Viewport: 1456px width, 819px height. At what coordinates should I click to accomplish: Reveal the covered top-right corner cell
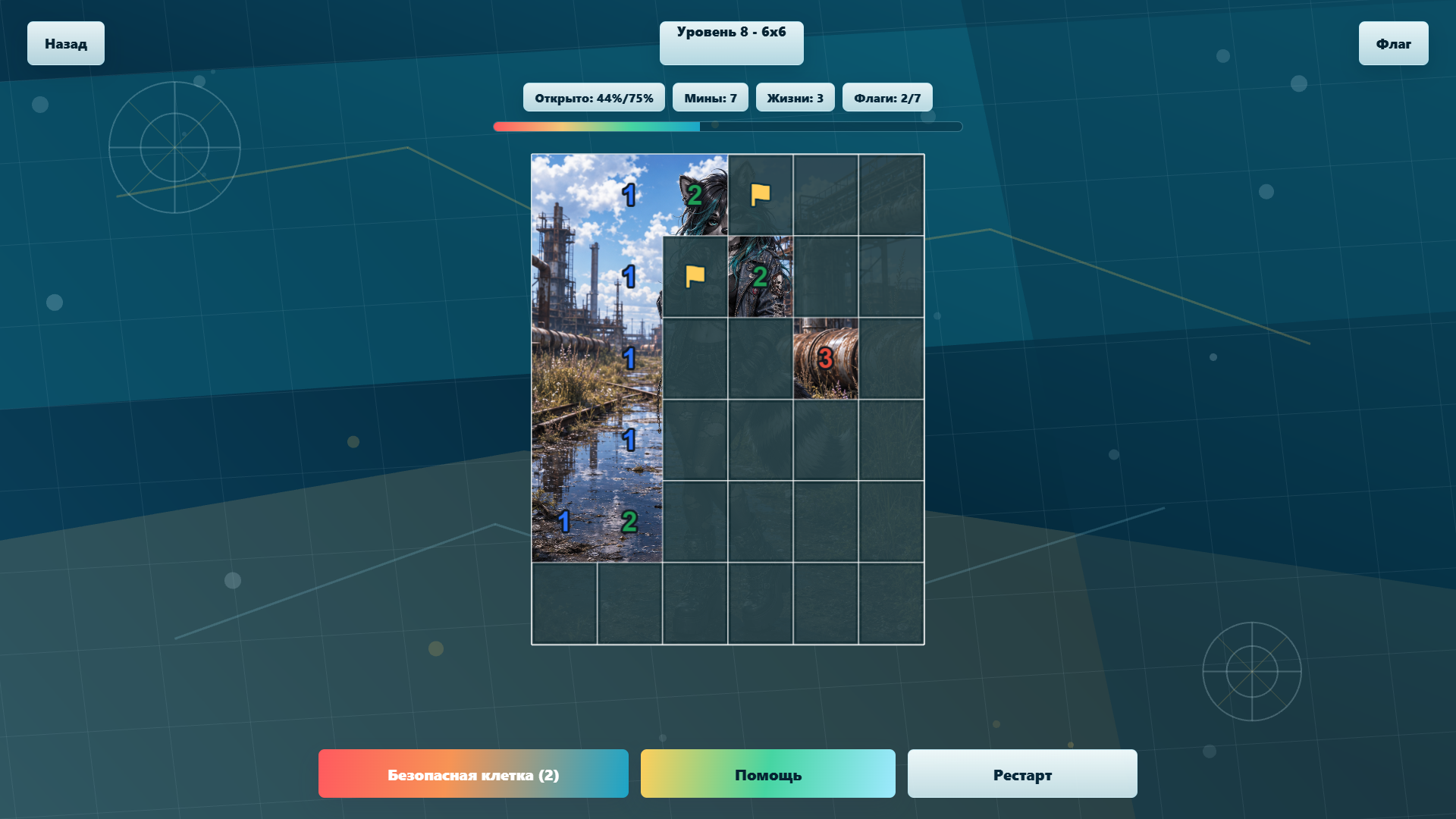(891, 195)
